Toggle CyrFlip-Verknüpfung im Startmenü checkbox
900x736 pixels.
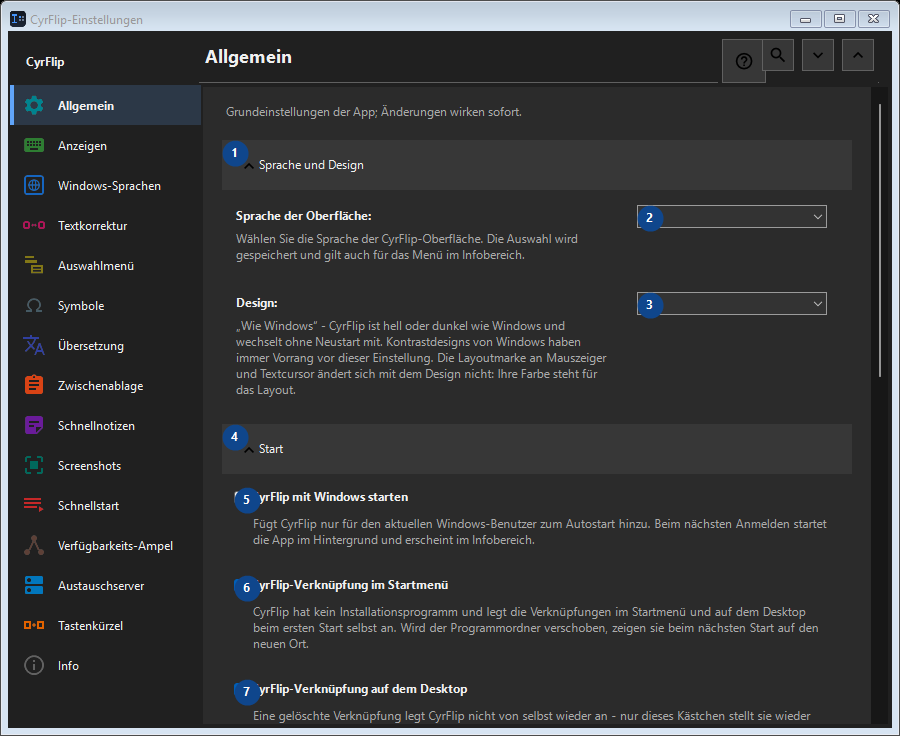pyautogui.click(x=241, y=585)
